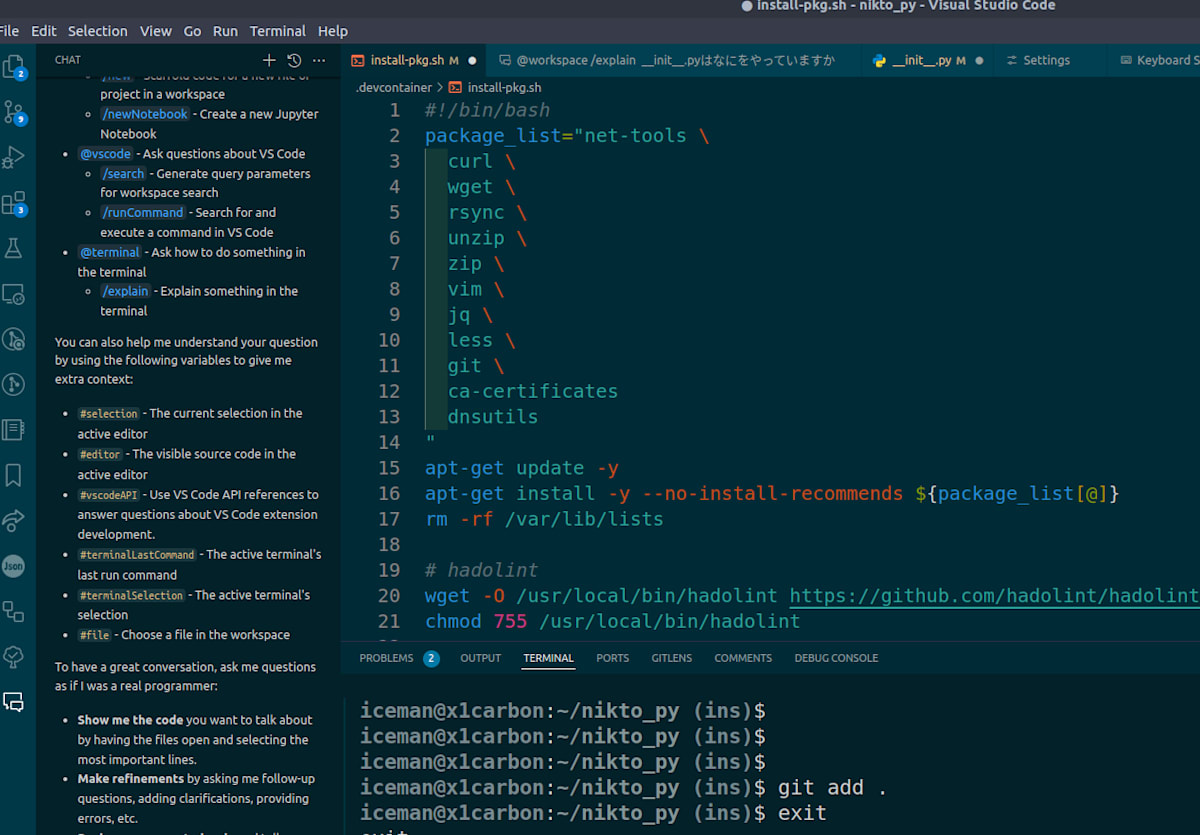Open the View menu
Image resolution: width=1200 pixels, height=835 pixels.
pyautogui.click(x=156, y=31)
